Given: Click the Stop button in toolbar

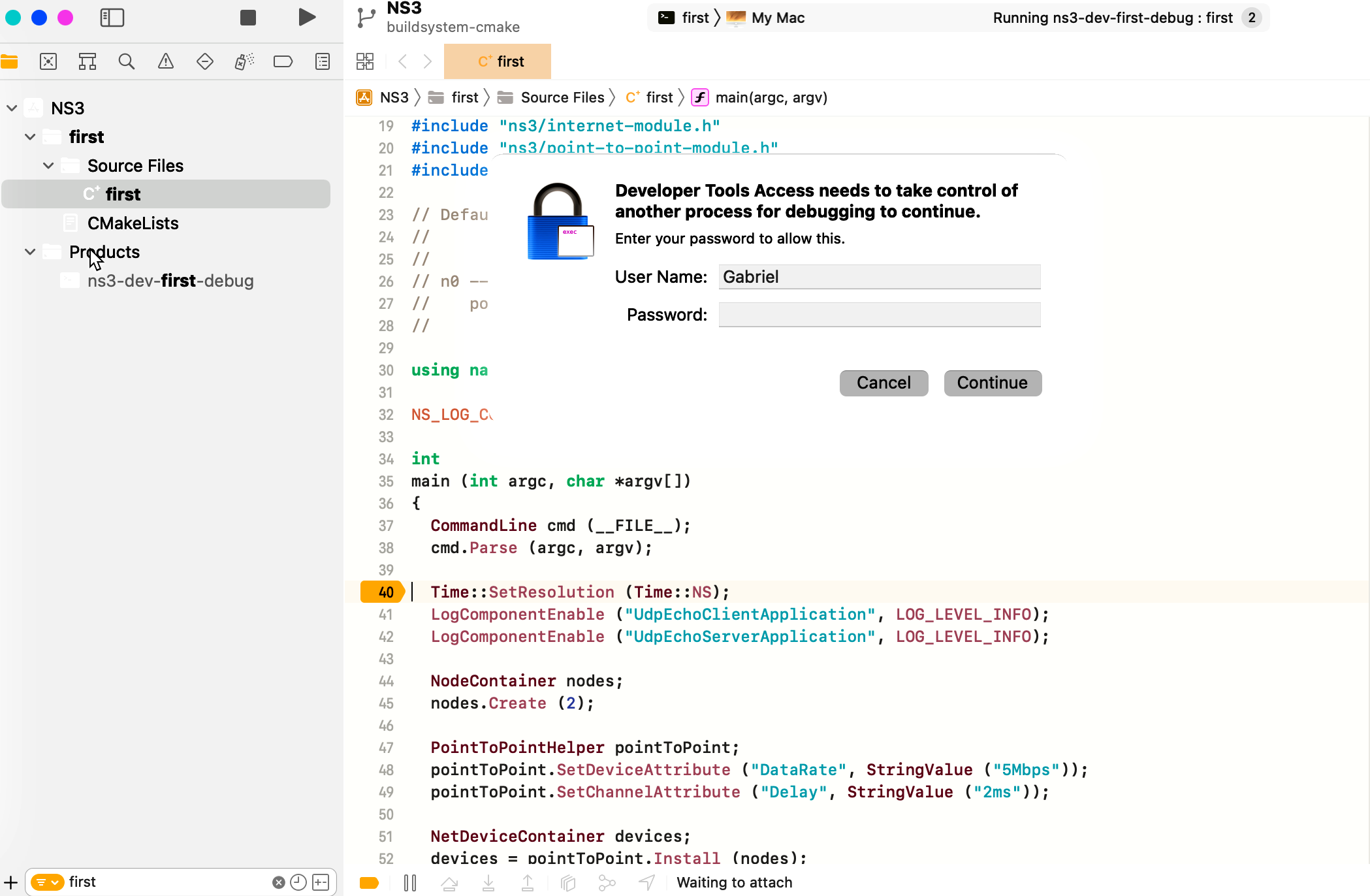Looking at the screenshot, I should [248, 17].
